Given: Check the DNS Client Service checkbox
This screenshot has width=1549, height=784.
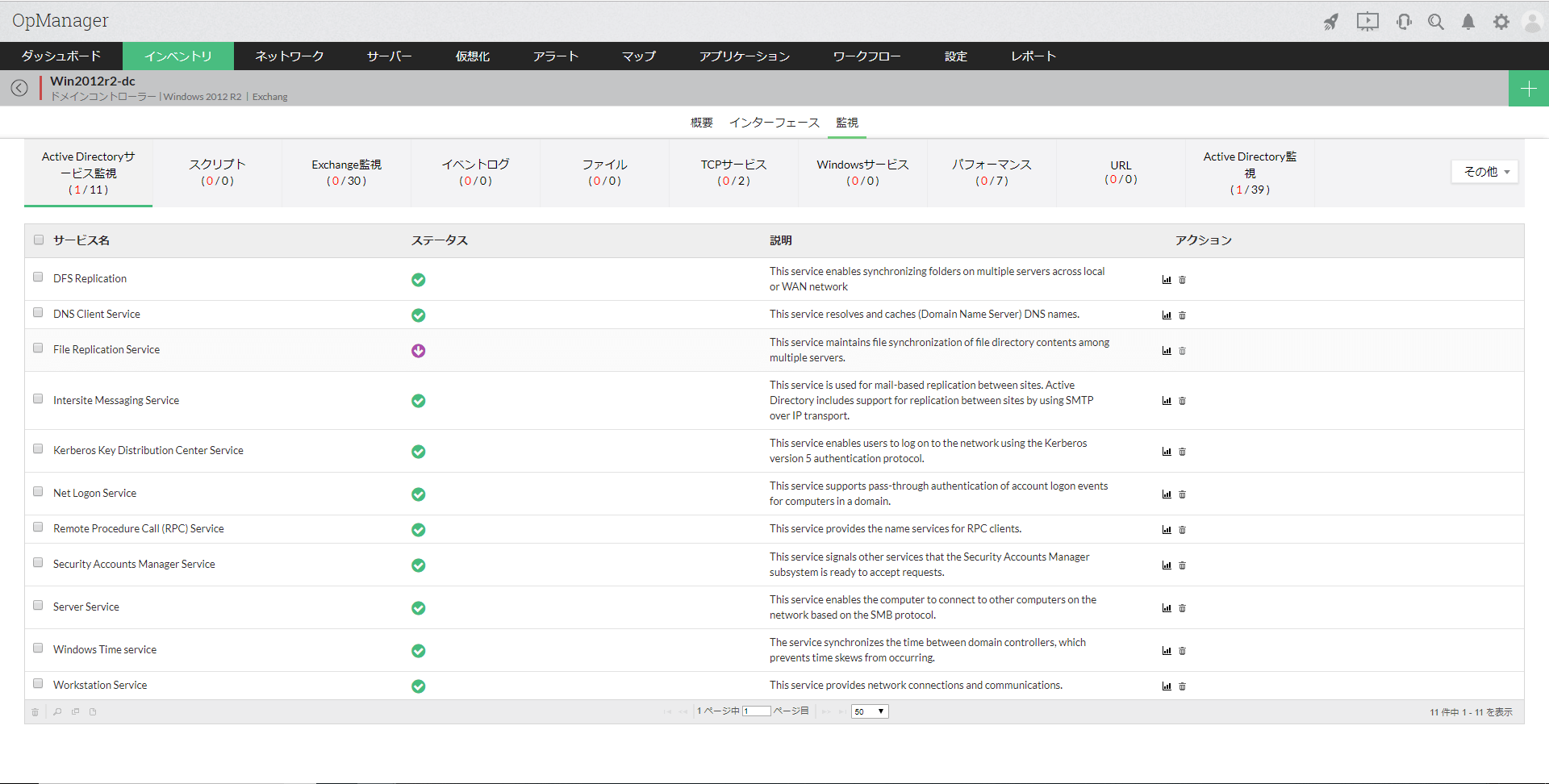Looking at the screenshot, I should [38, 313].
